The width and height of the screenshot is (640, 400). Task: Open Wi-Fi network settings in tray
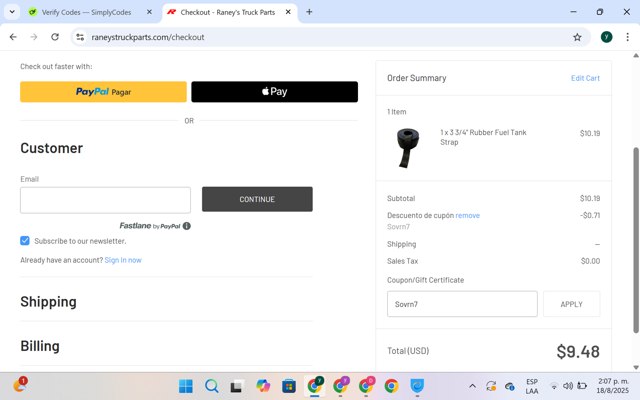coord(554,386)
